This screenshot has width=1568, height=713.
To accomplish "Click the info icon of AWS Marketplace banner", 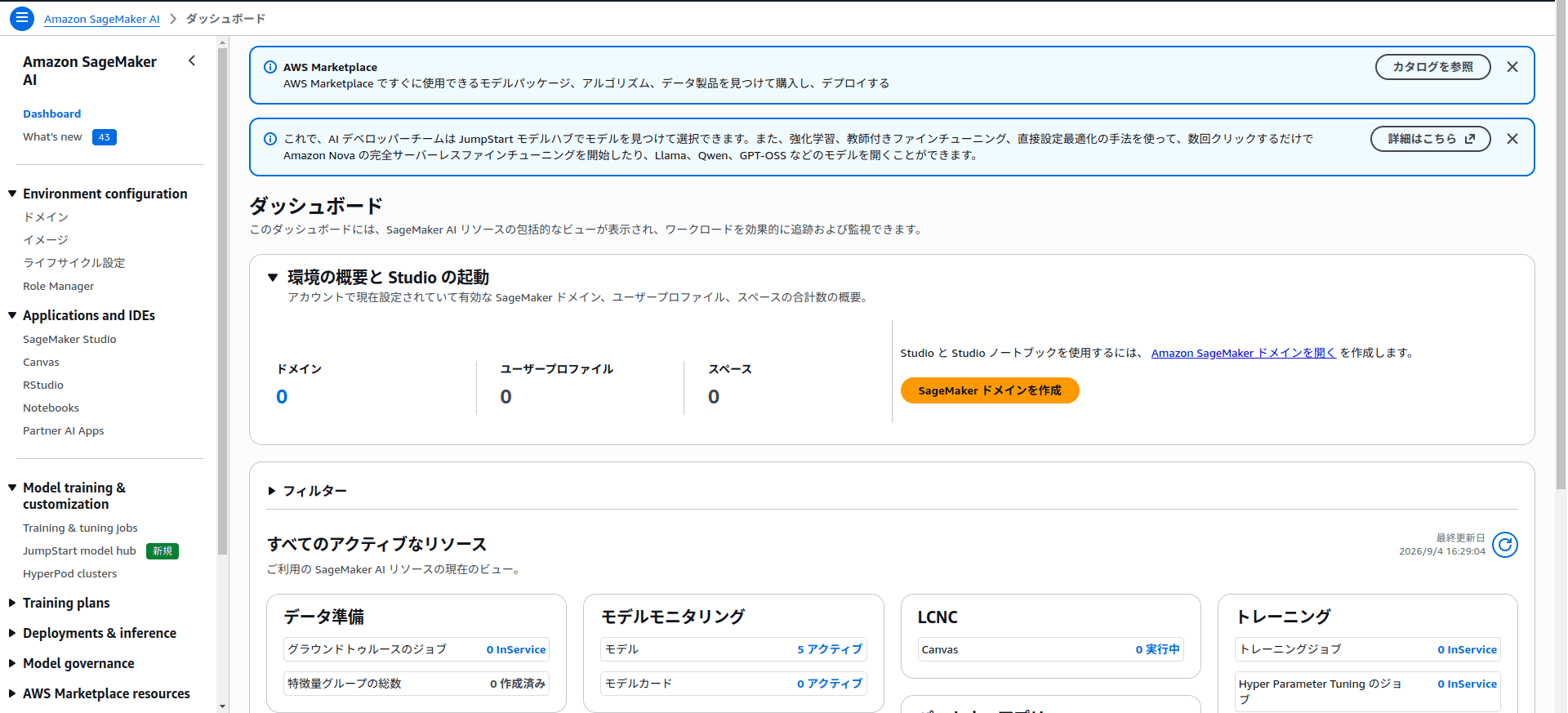I will (x=270, y=67).
